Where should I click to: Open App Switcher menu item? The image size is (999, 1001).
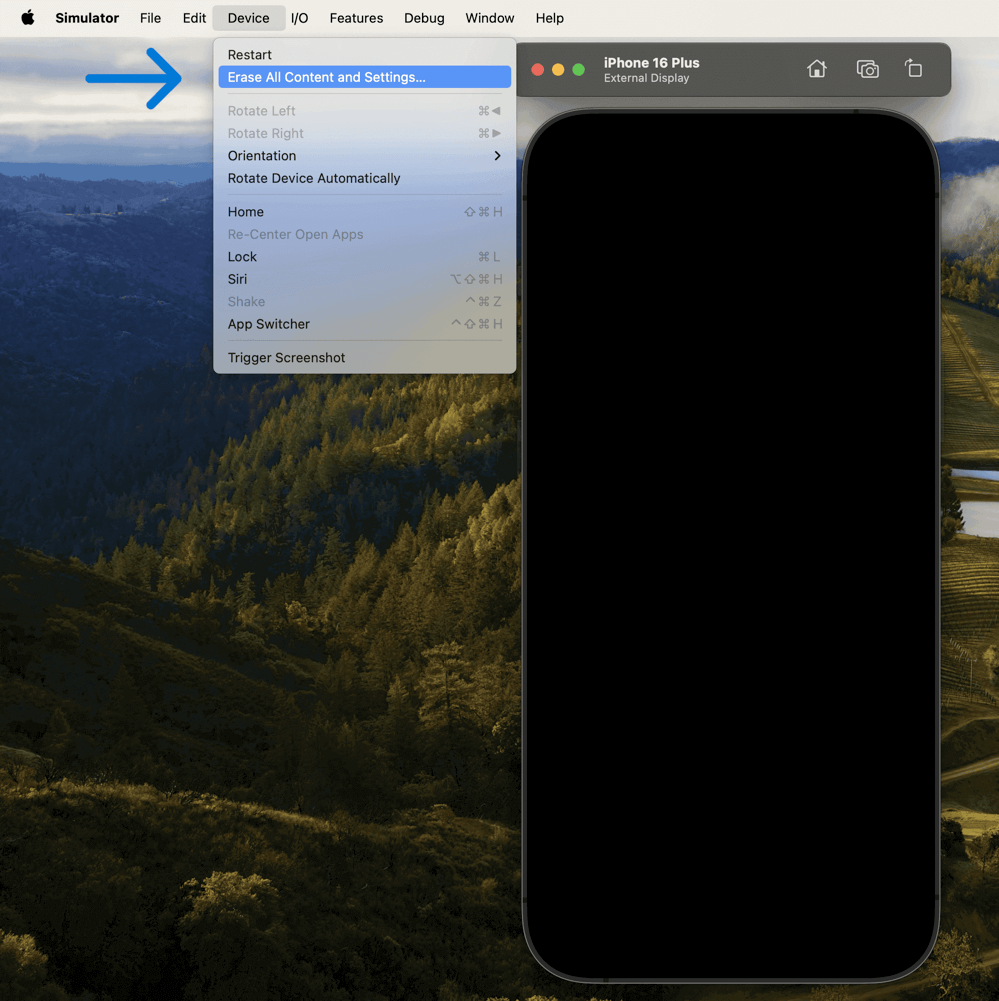pyautogui.click(x=269, y=324)
